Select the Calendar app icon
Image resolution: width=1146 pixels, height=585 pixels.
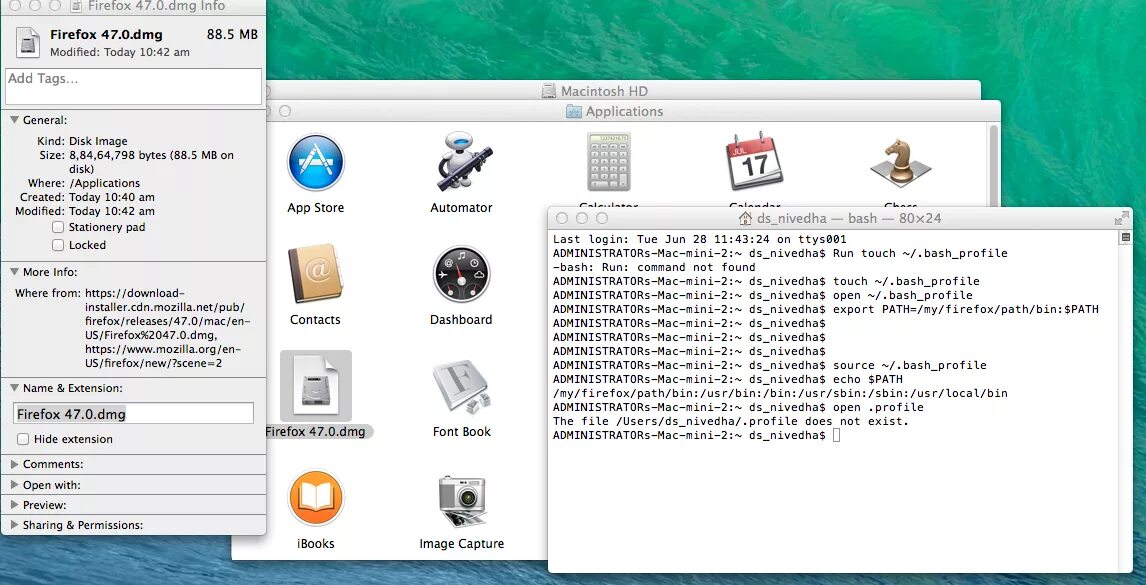[754, 161]
